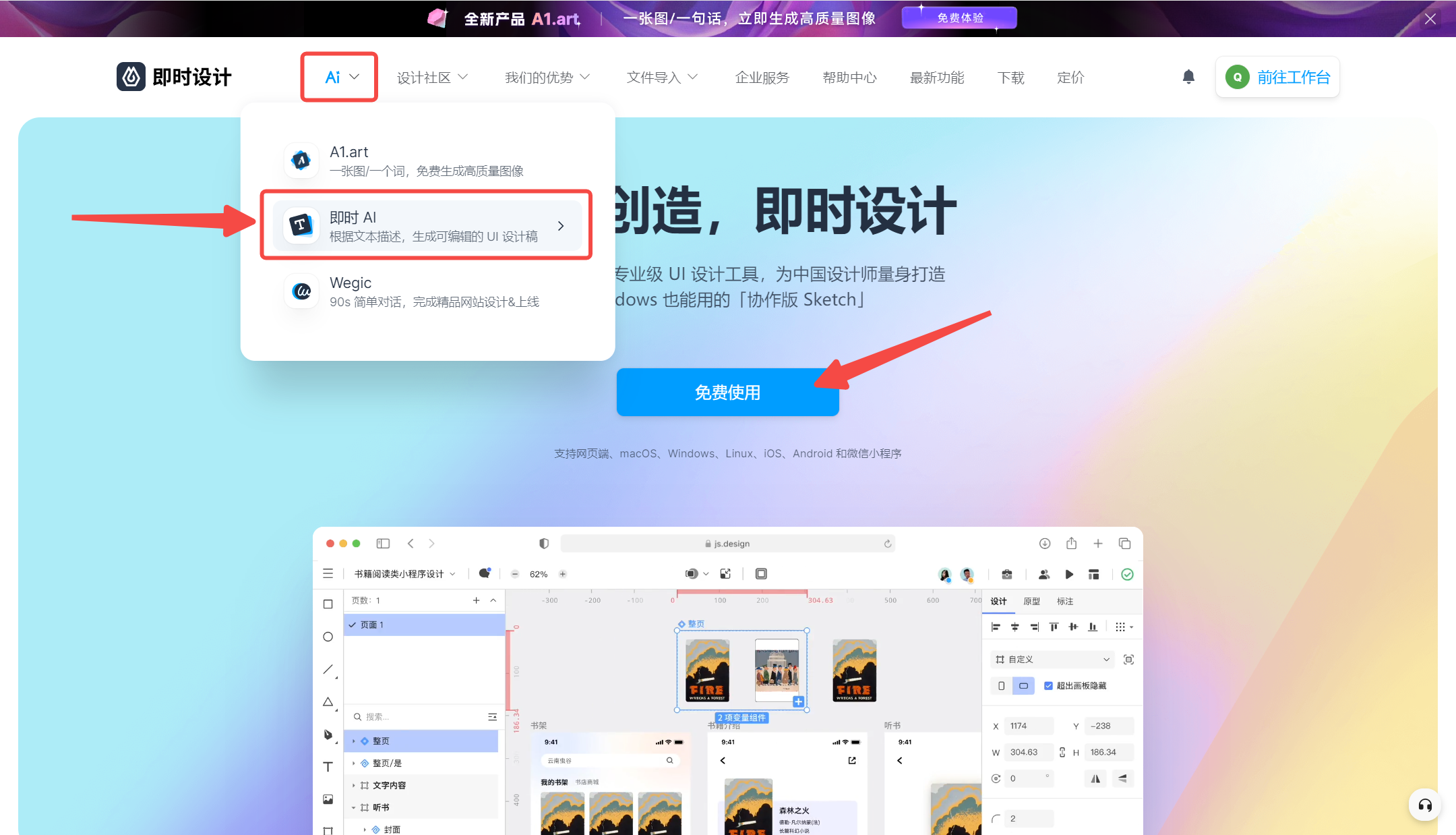1456x835 pixels.
Task: Select the landscape orientation toggle
Action: (1023, 686)
